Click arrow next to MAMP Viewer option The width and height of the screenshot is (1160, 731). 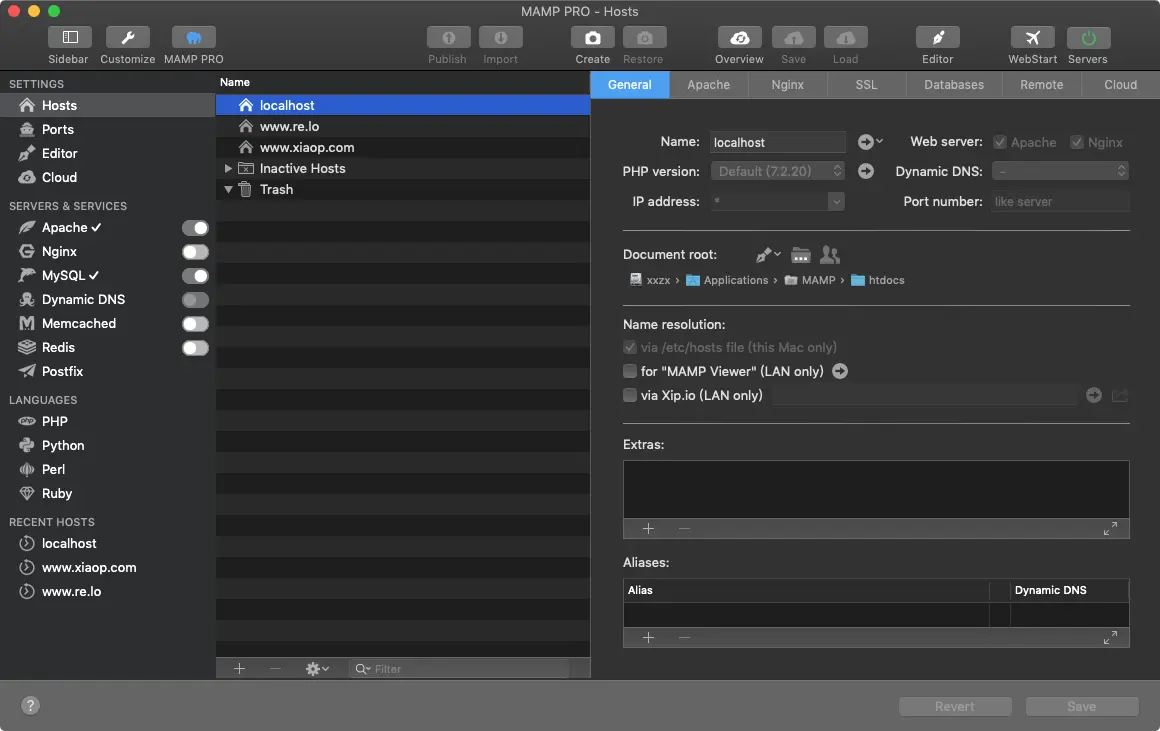coord(840,371)
